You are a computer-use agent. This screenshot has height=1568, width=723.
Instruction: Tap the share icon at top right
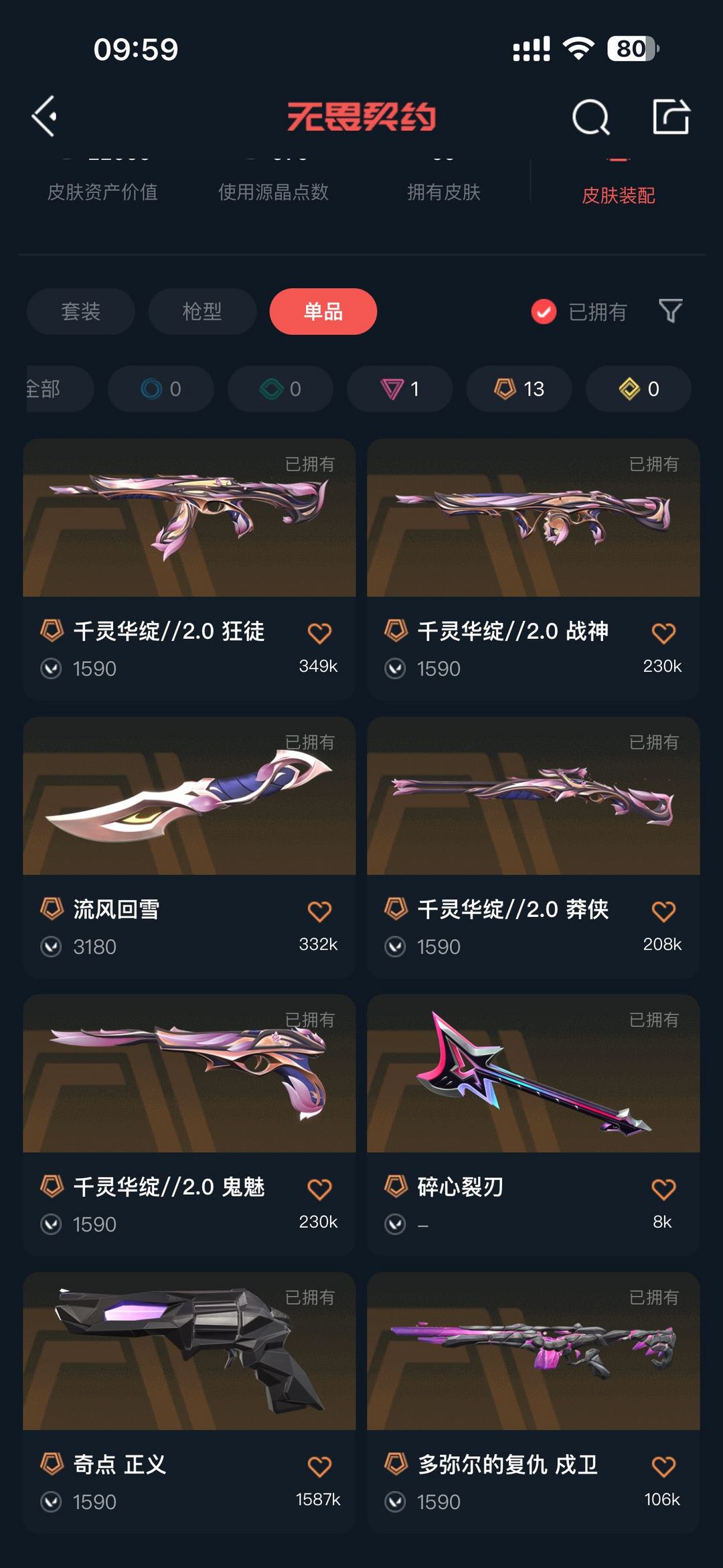[x=671, y=117]
